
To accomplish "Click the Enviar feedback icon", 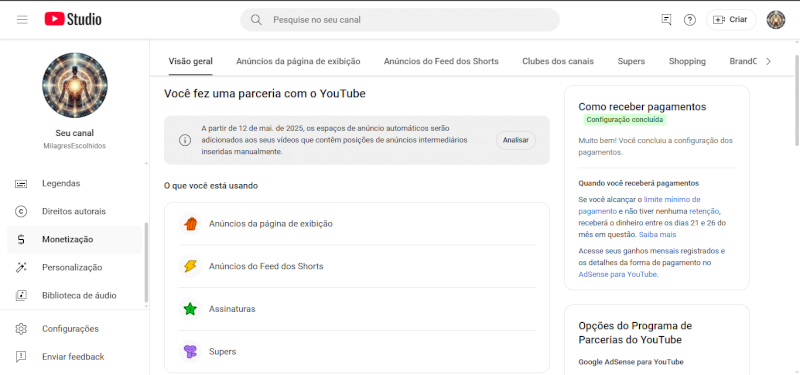I will coord(21,357).
